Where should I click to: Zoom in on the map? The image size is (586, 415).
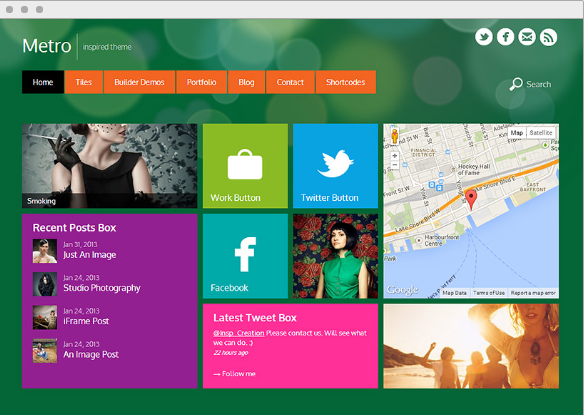(395, 156)
